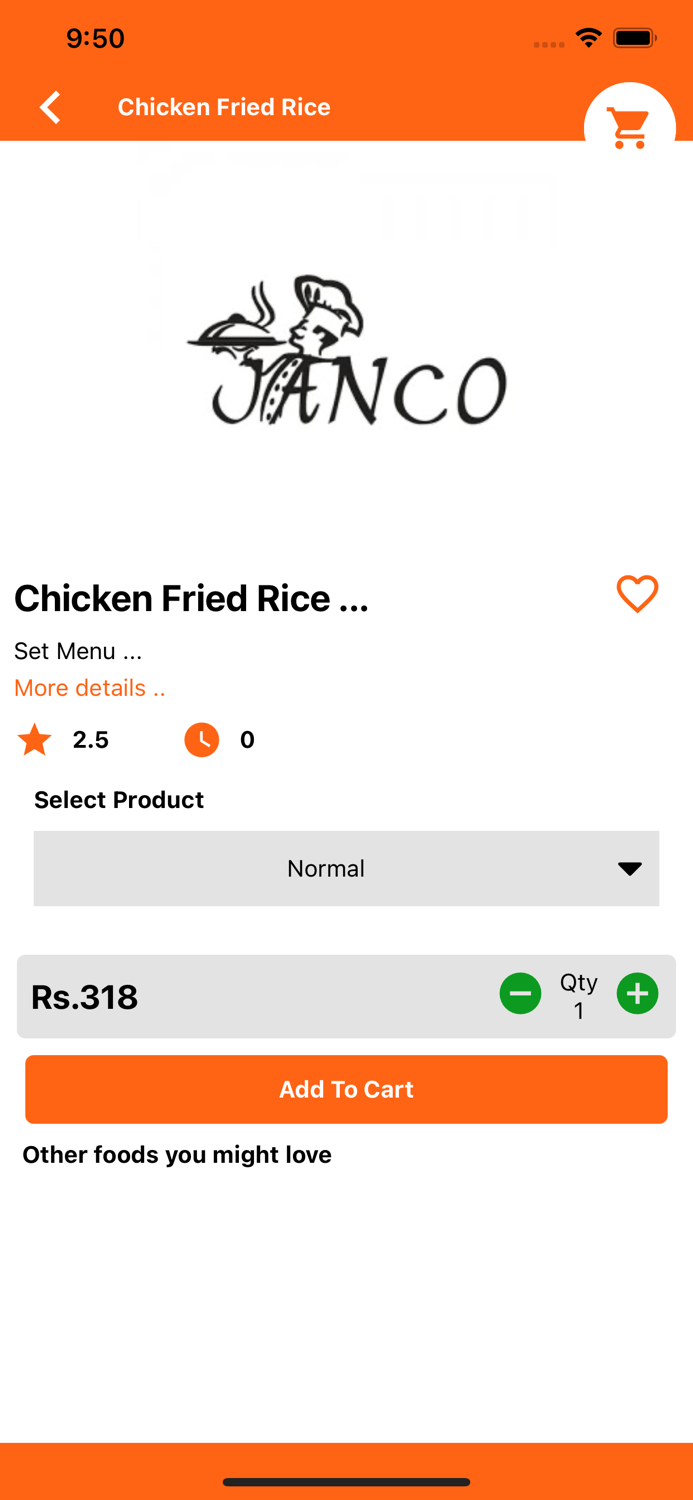The height and width of the screenshot is (1500, 693).
Task: Increase quantity with plus button
Action: (637, 994)
